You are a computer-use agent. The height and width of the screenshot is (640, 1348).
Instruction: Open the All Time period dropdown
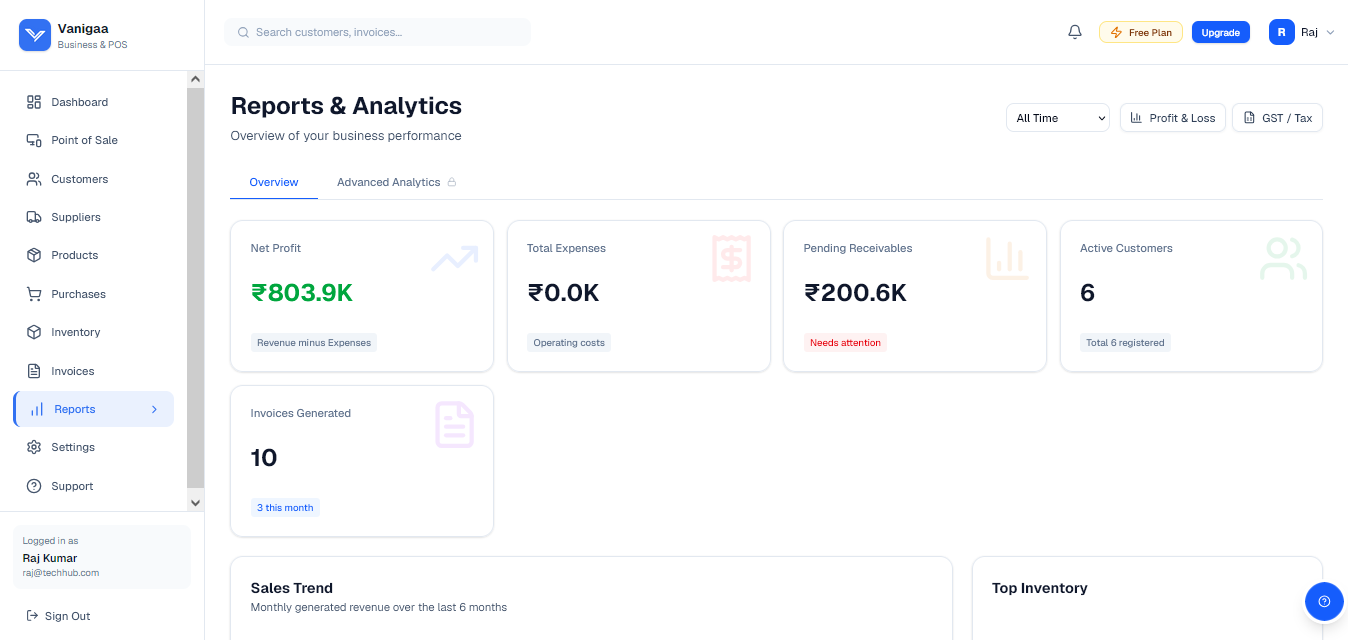coord(1058,118)
